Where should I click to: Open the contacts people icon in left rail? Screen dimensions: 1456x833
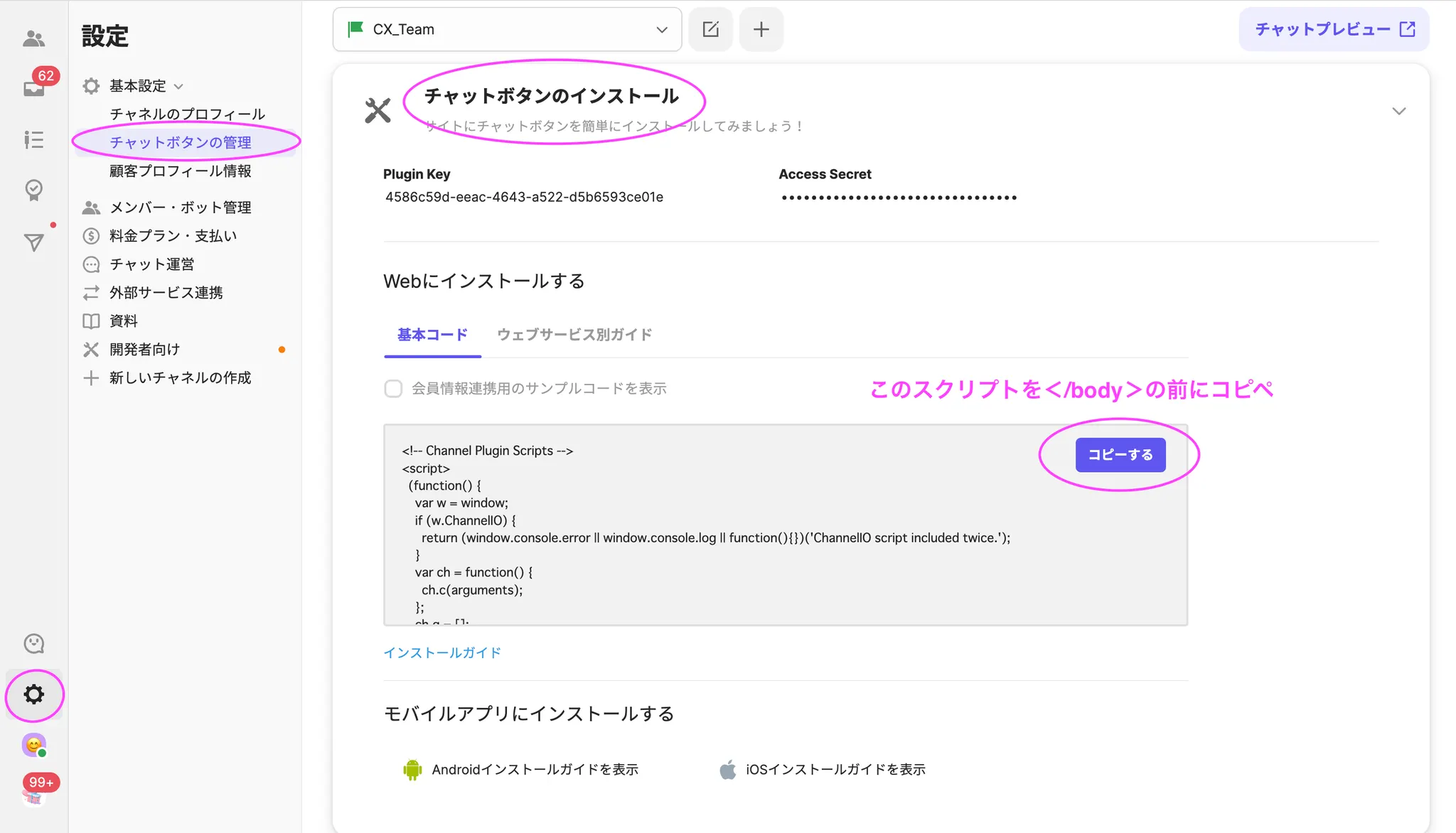coord(33,38)
